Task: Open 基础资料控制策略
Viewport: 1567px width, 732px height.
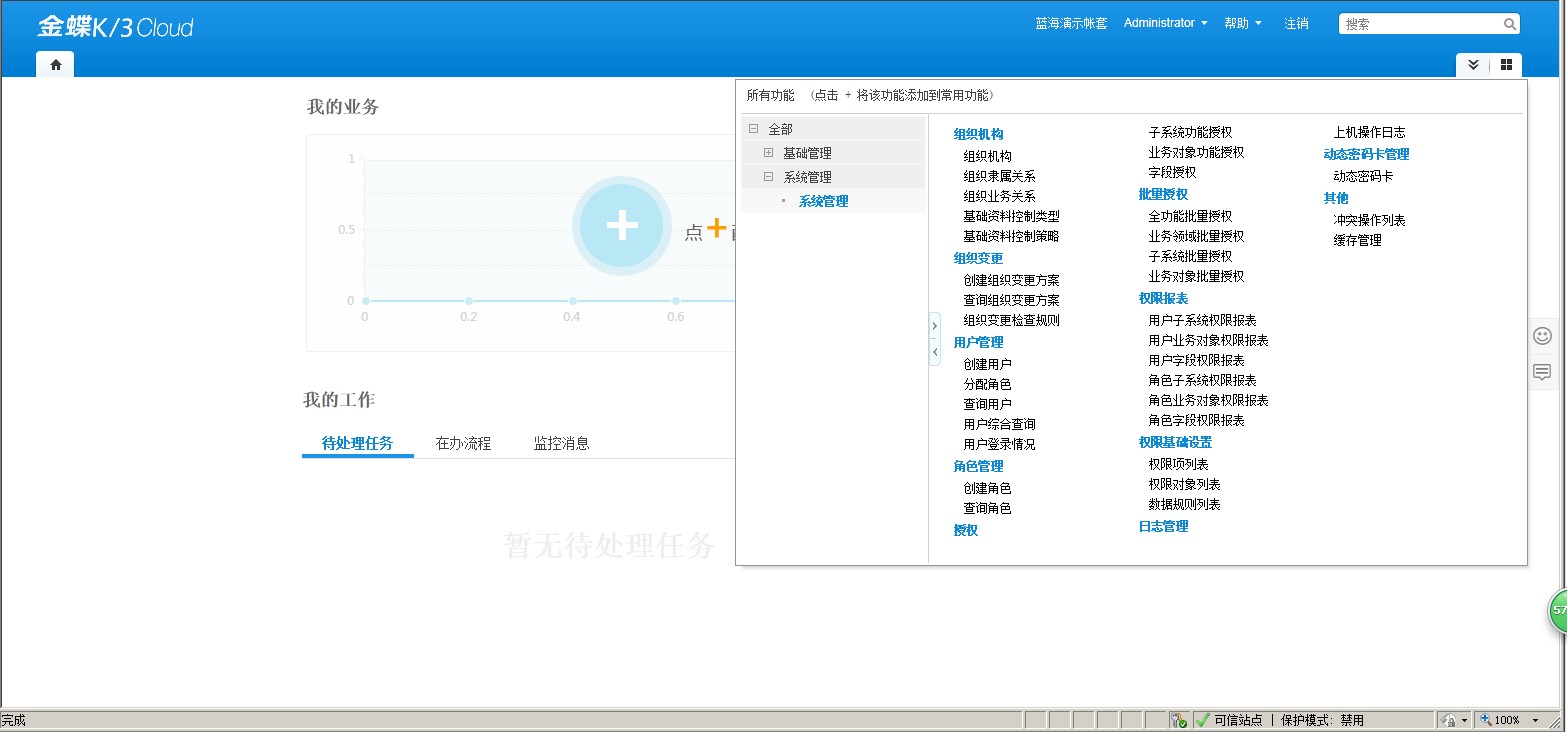Action: click(x=1011, y=236)
